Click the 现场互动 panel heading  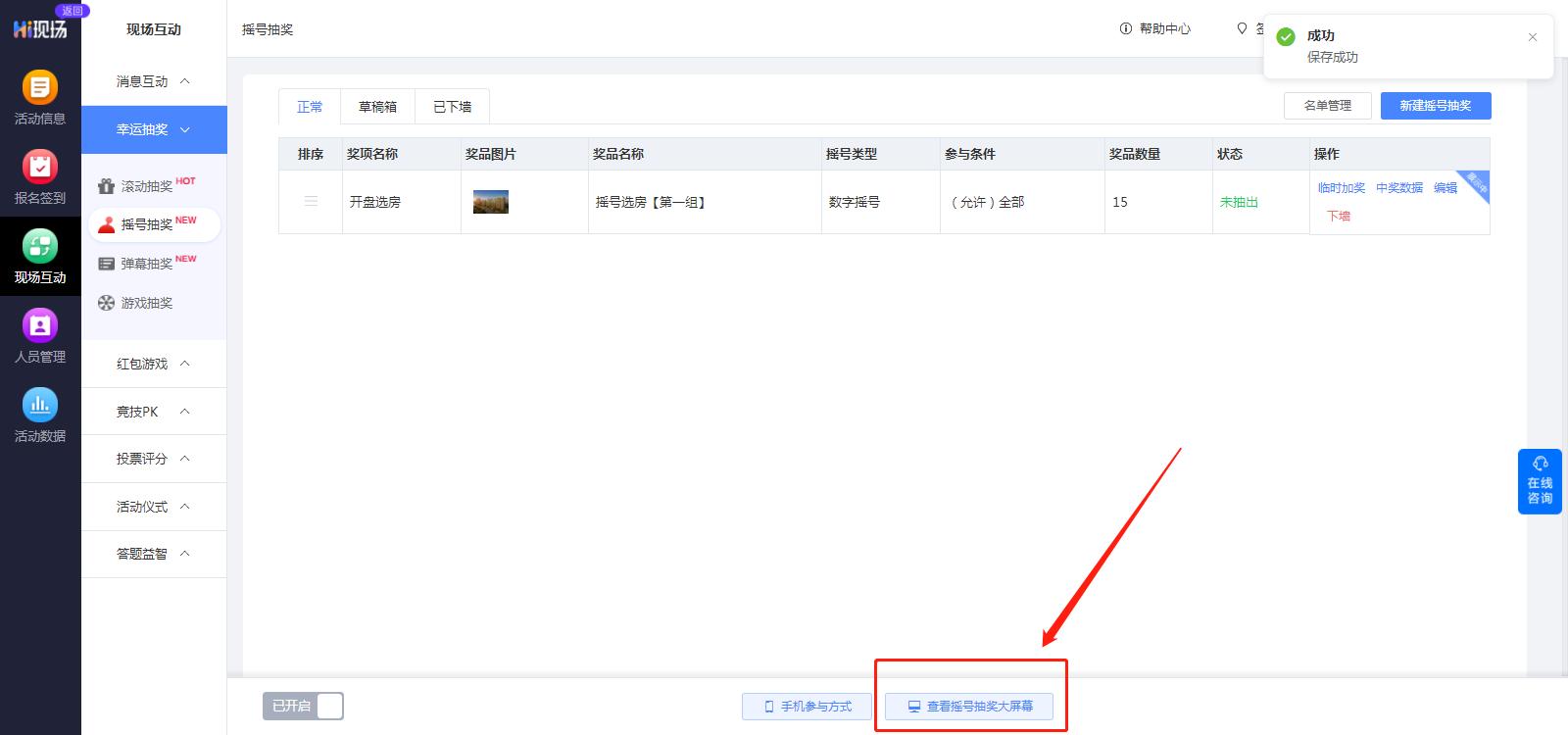pos(154,29)
